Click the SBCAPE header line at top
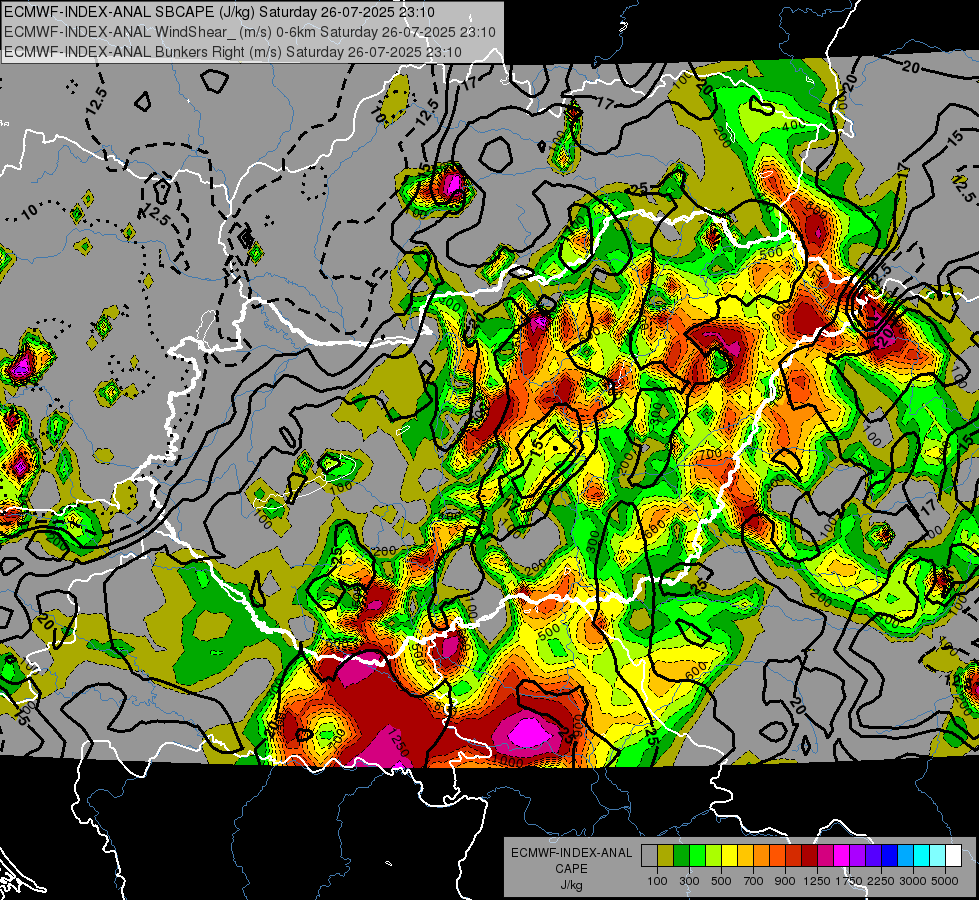The height and width of the screenshot is (900, 979). [220, 12]
